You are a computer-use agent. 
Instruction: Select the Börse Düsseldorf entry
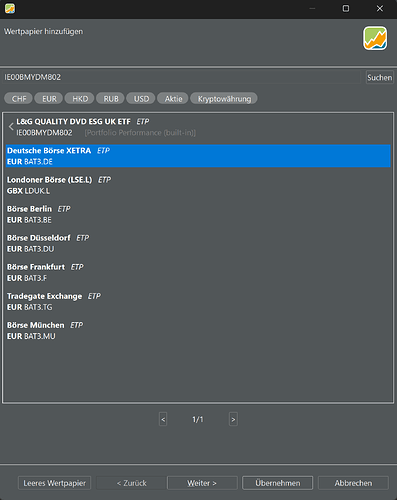click(198, 243)
